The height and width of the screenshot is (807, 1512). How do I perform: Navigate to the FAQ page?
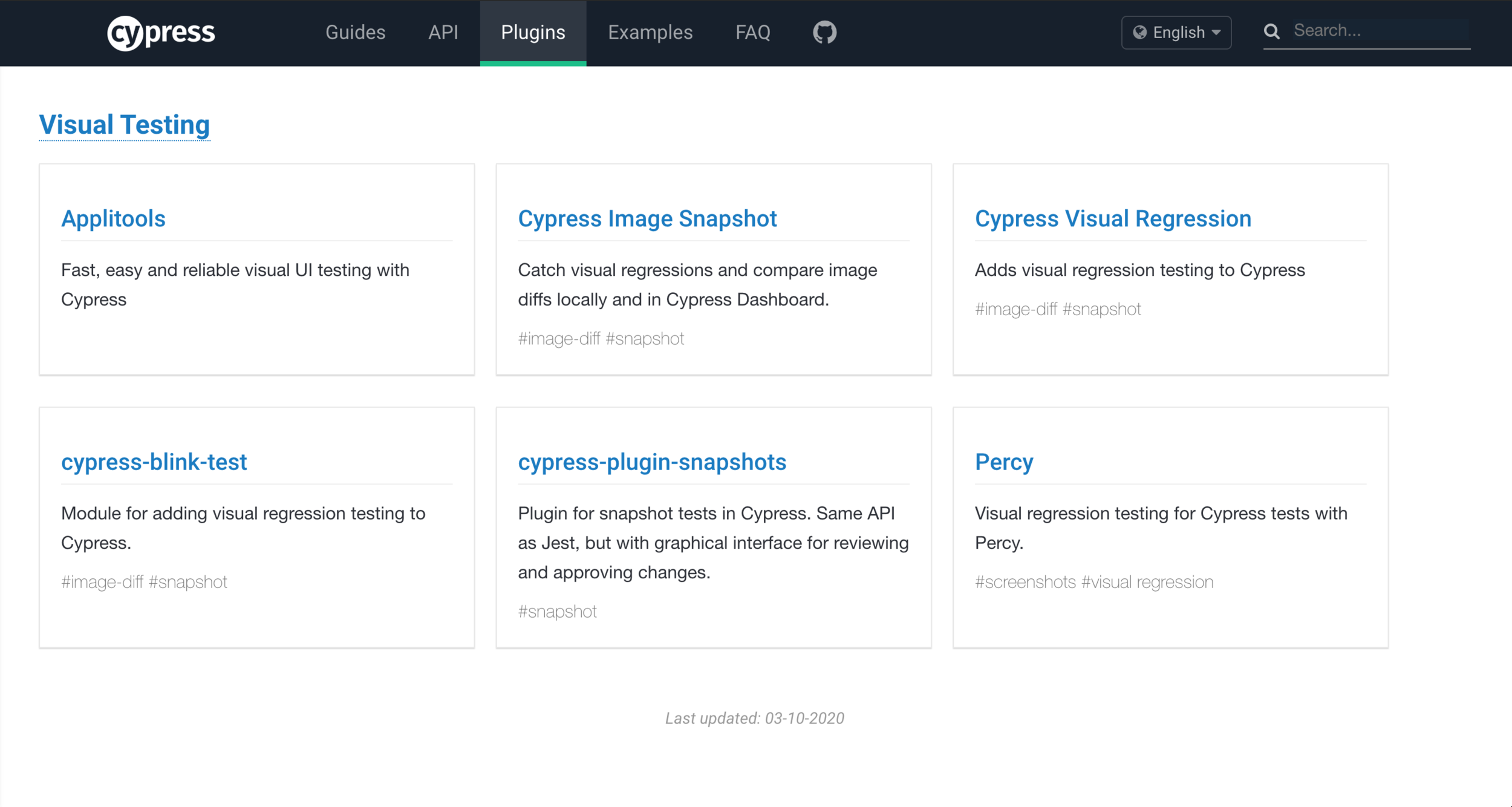tap(752, 32)
